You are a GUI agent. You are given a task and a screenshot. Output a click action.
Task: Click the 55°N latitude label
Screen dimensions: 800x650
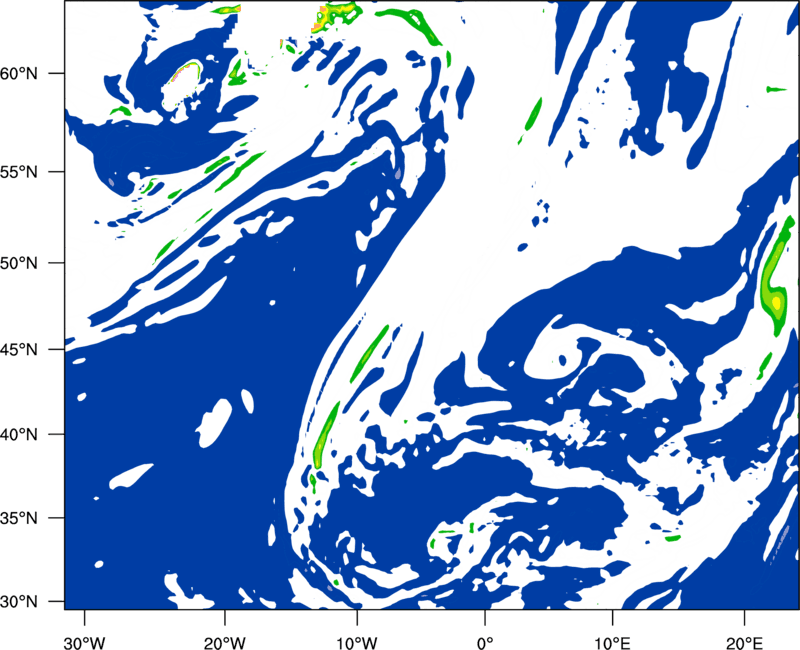(19, 172)
